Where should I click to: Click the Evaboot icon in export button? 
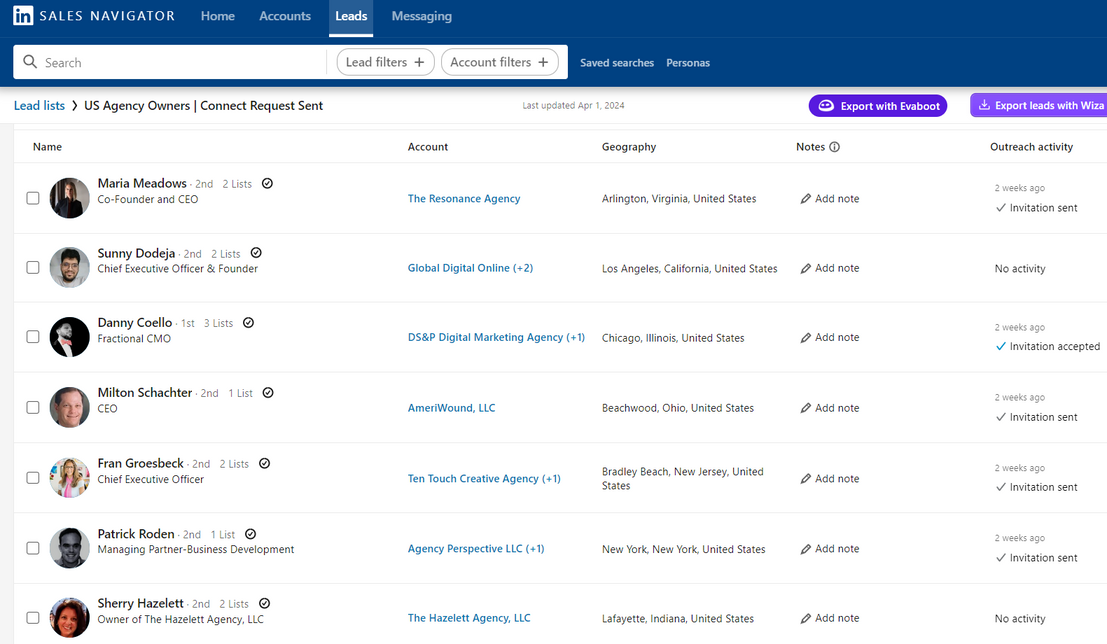pos(826,106)
